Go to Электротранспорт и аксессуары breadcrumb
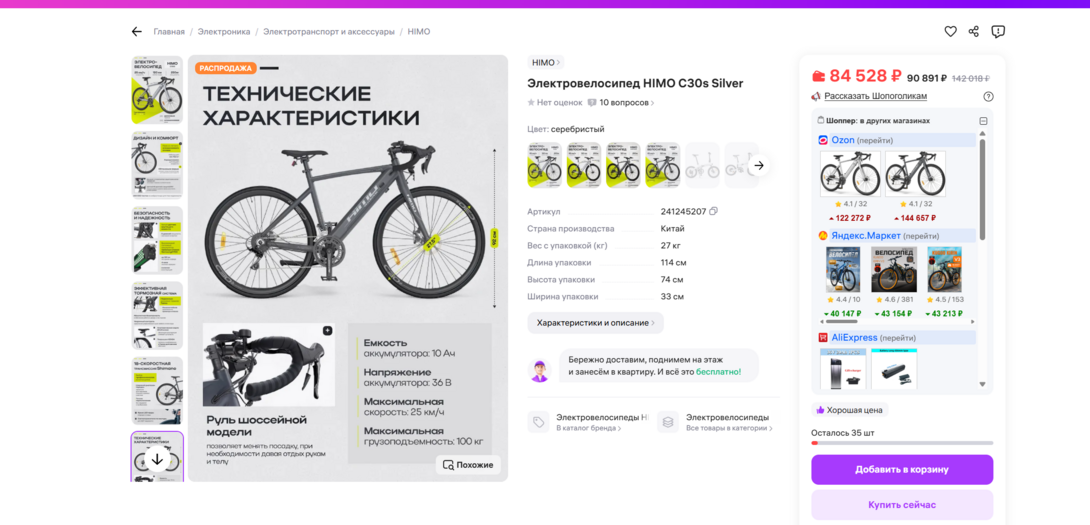 (x=328, y=32)
